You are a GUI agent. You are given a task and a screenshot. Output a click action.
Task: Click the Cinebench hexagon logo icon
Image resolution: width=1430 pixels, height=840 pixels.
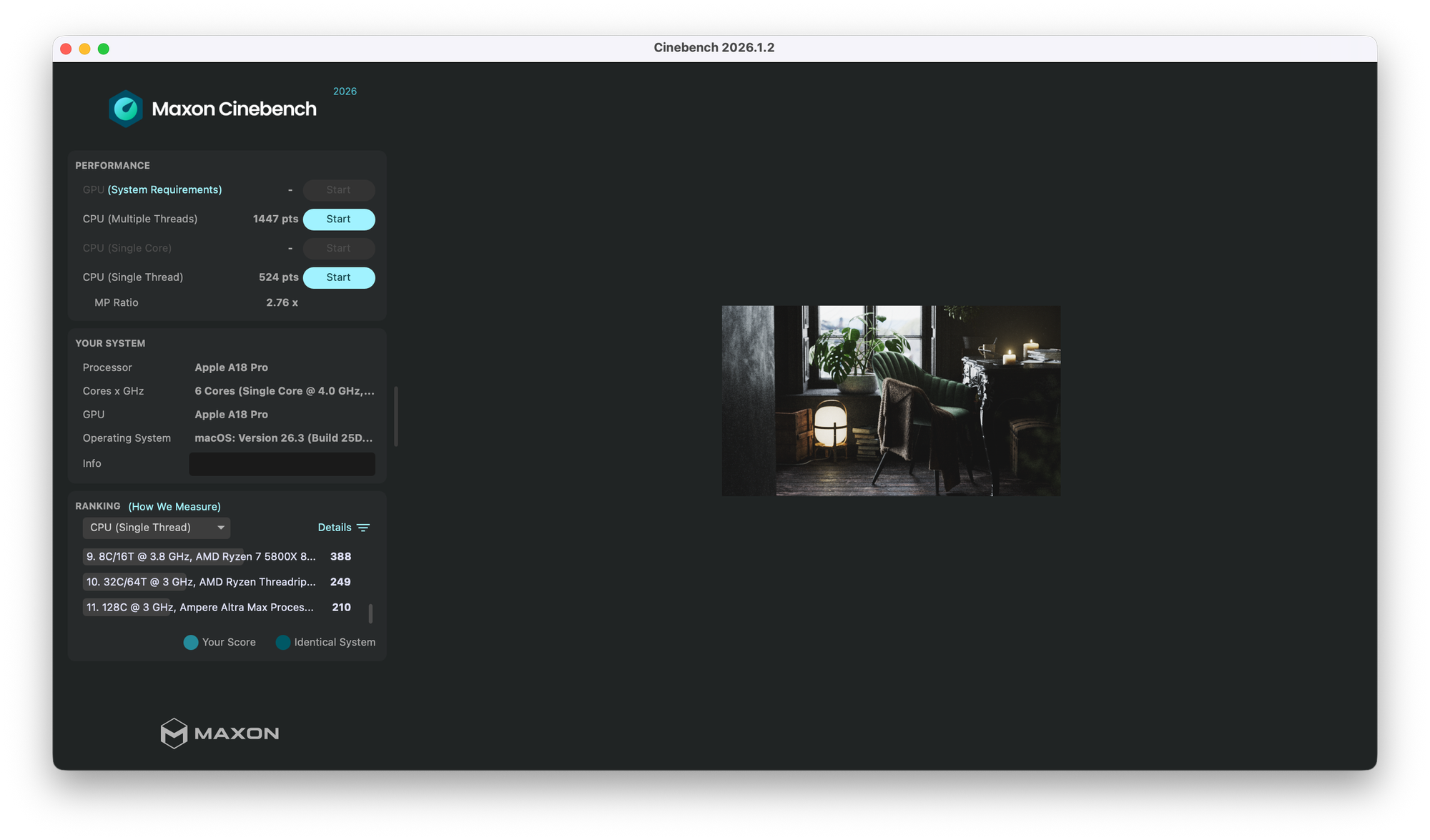126,109
